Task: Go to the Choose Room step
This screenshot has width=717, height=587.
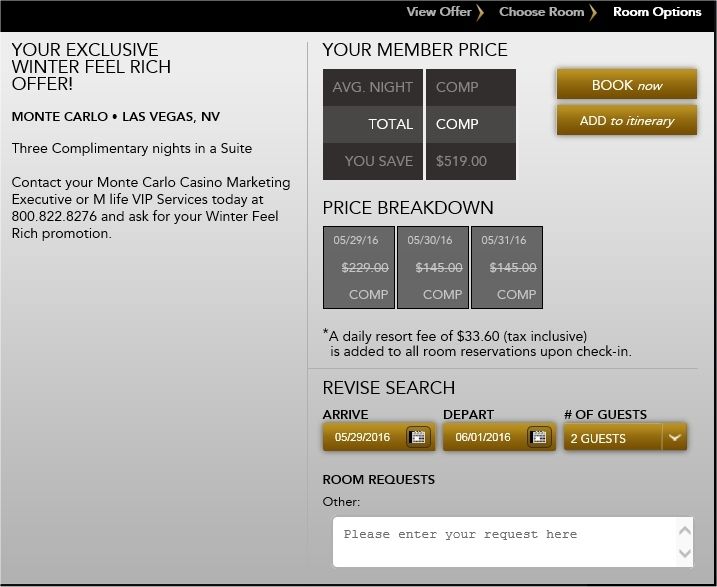Action: pyautogui.click(x=541, y=12)
